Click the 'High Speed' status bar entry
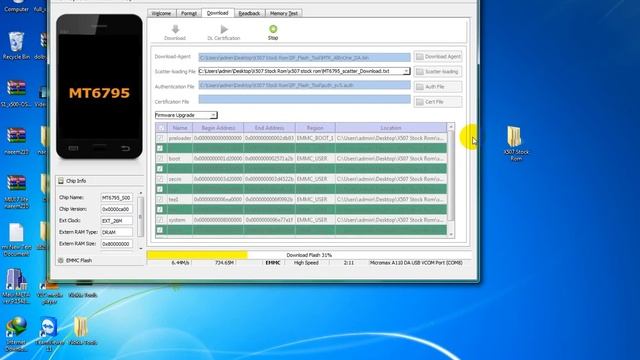This screenshot has width=640, height=360. coord(306,263)
